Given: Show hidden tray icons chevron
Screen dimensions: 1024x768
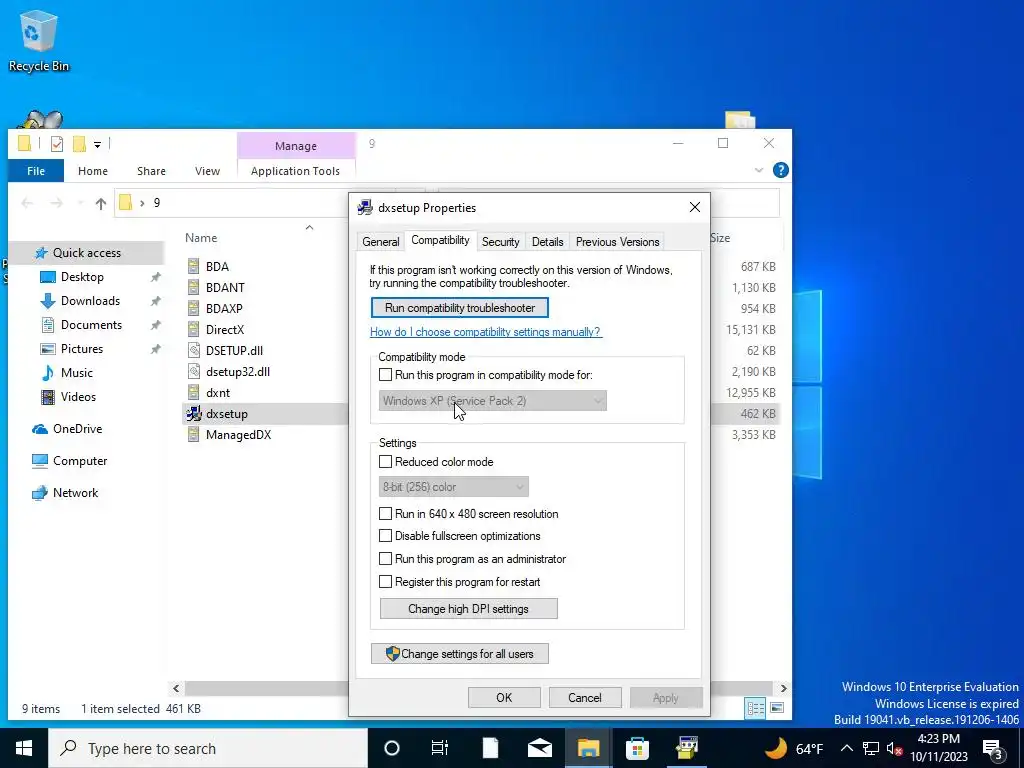Looking at the screenshot, I should click(x=846, y=748).
